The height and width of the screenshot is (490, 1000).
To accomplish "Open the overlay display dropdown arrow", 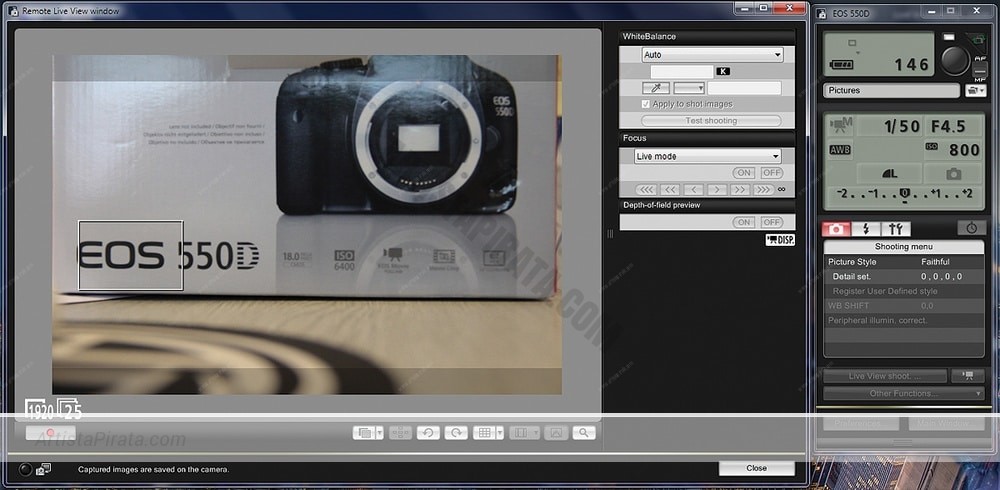I will 380,433.
